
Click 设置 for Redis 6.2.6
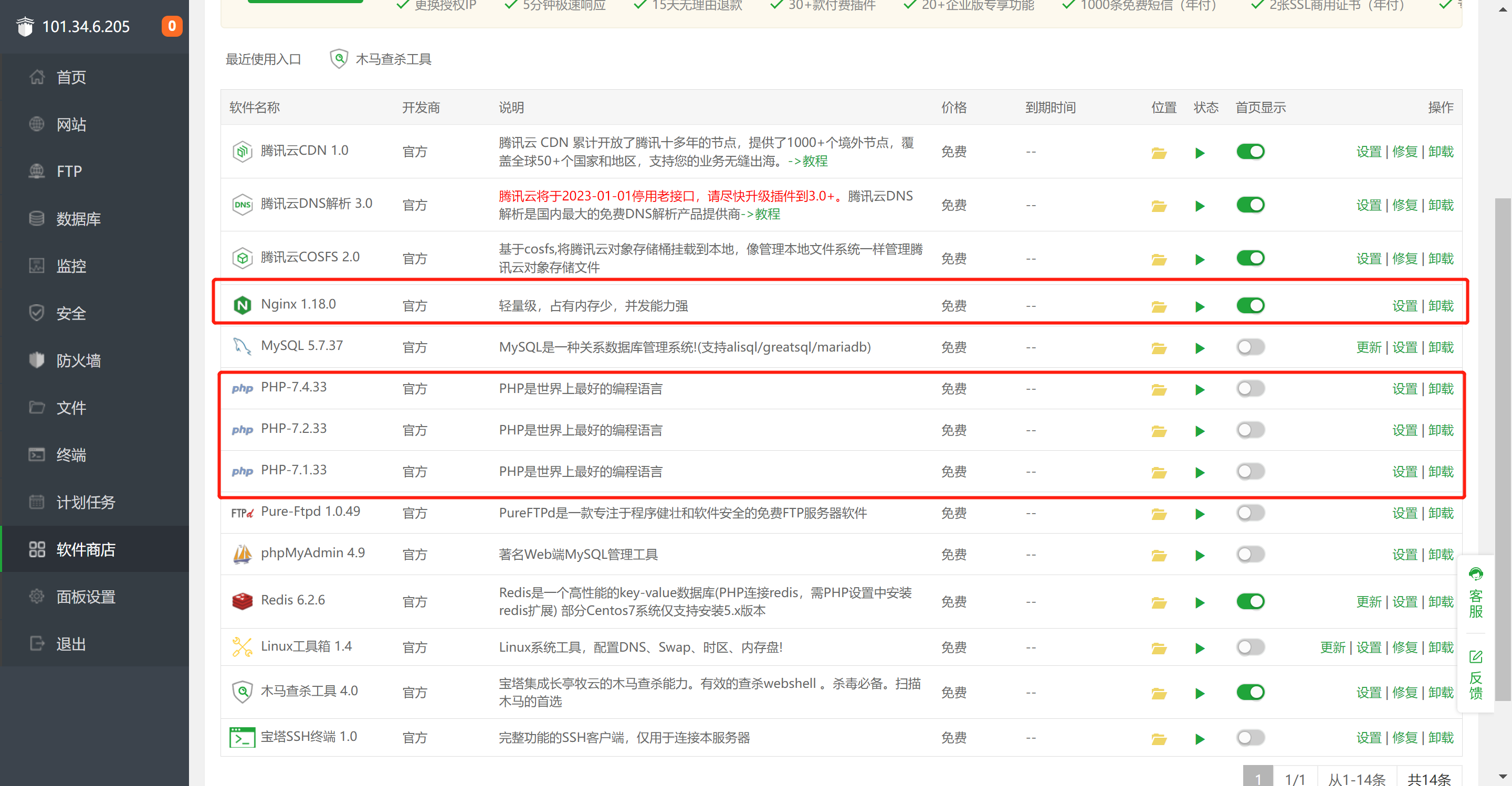(1404, 601)
